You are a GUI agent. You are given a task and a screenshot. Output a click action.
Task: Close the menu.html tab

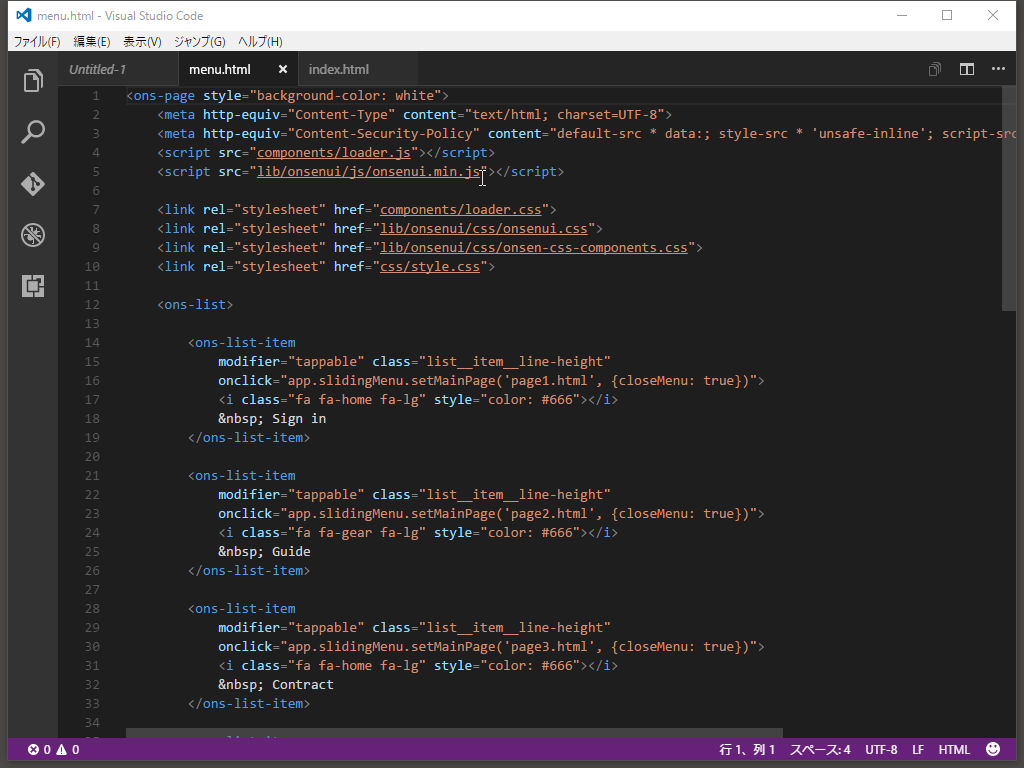point(283,69)
